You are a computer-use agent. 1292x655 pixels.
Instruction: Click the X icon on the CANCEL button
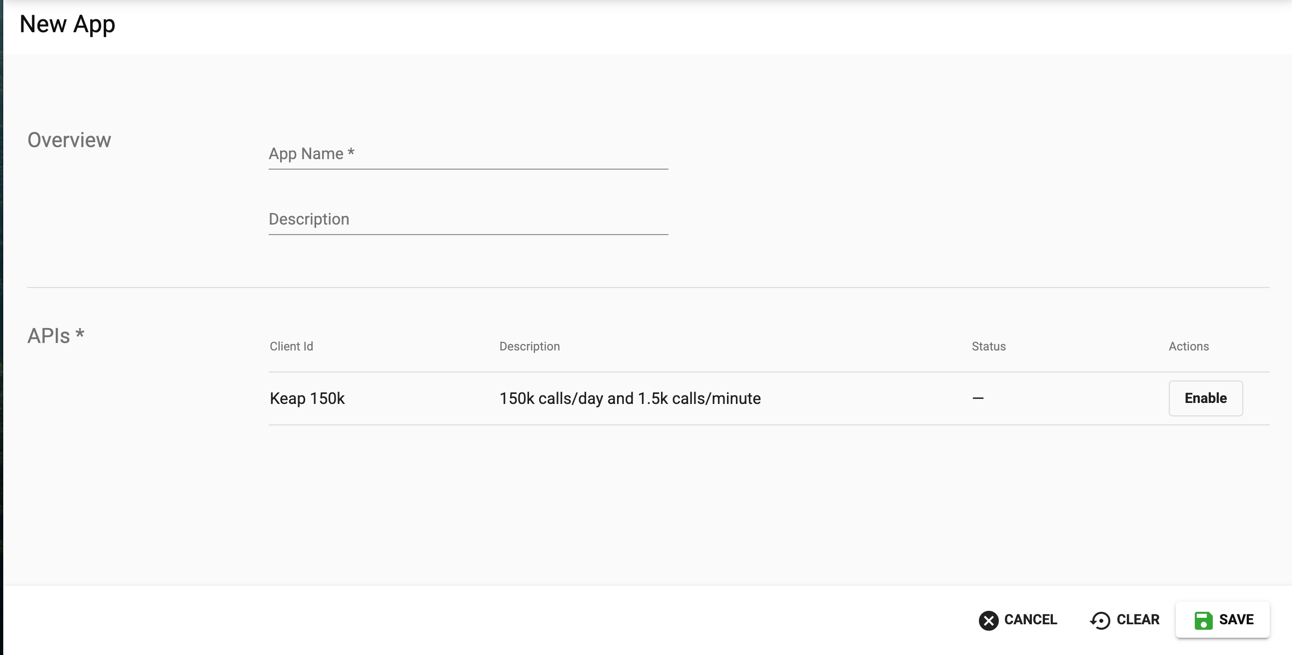(x=988, y=620)
